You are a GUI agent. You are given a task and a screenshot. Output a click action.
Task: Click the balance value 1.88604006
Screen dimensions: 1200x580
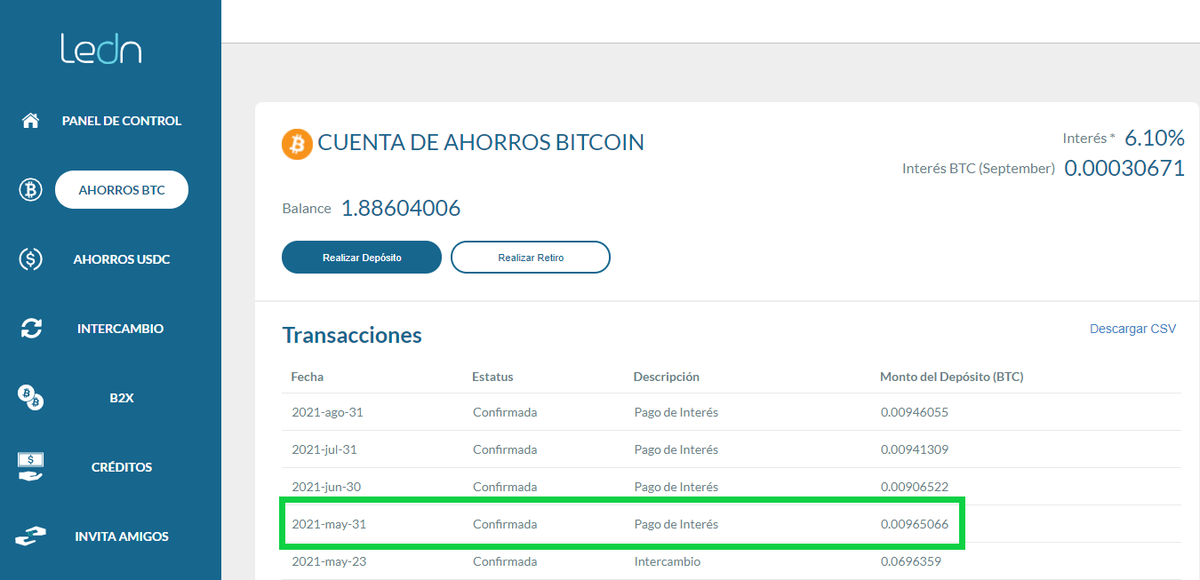click(x=401, y=208)
